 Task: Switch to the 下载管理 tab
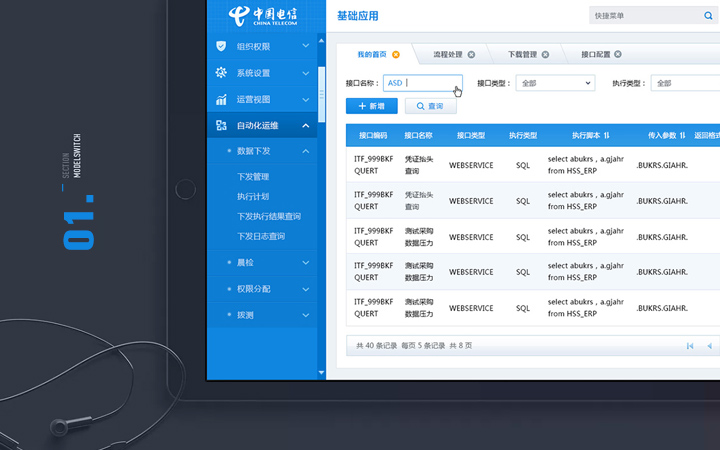pos(522,55)
